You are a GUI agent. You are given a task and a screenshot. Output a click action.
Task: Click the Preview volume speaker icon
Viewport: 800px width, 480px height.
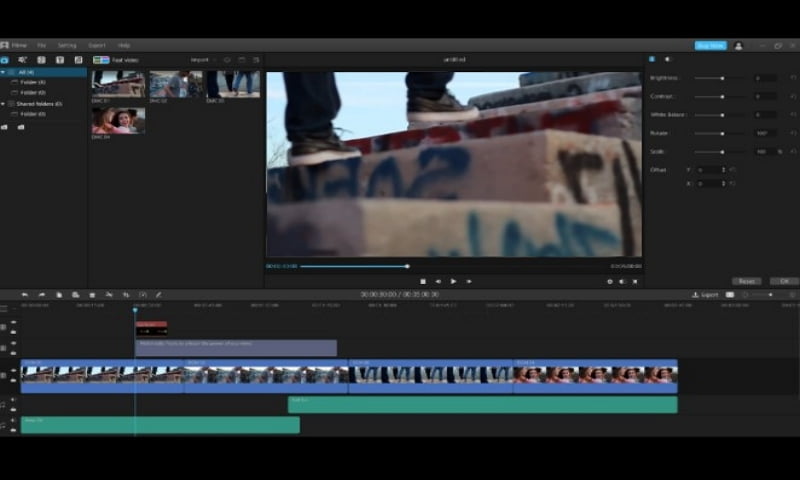pos(622,282)
